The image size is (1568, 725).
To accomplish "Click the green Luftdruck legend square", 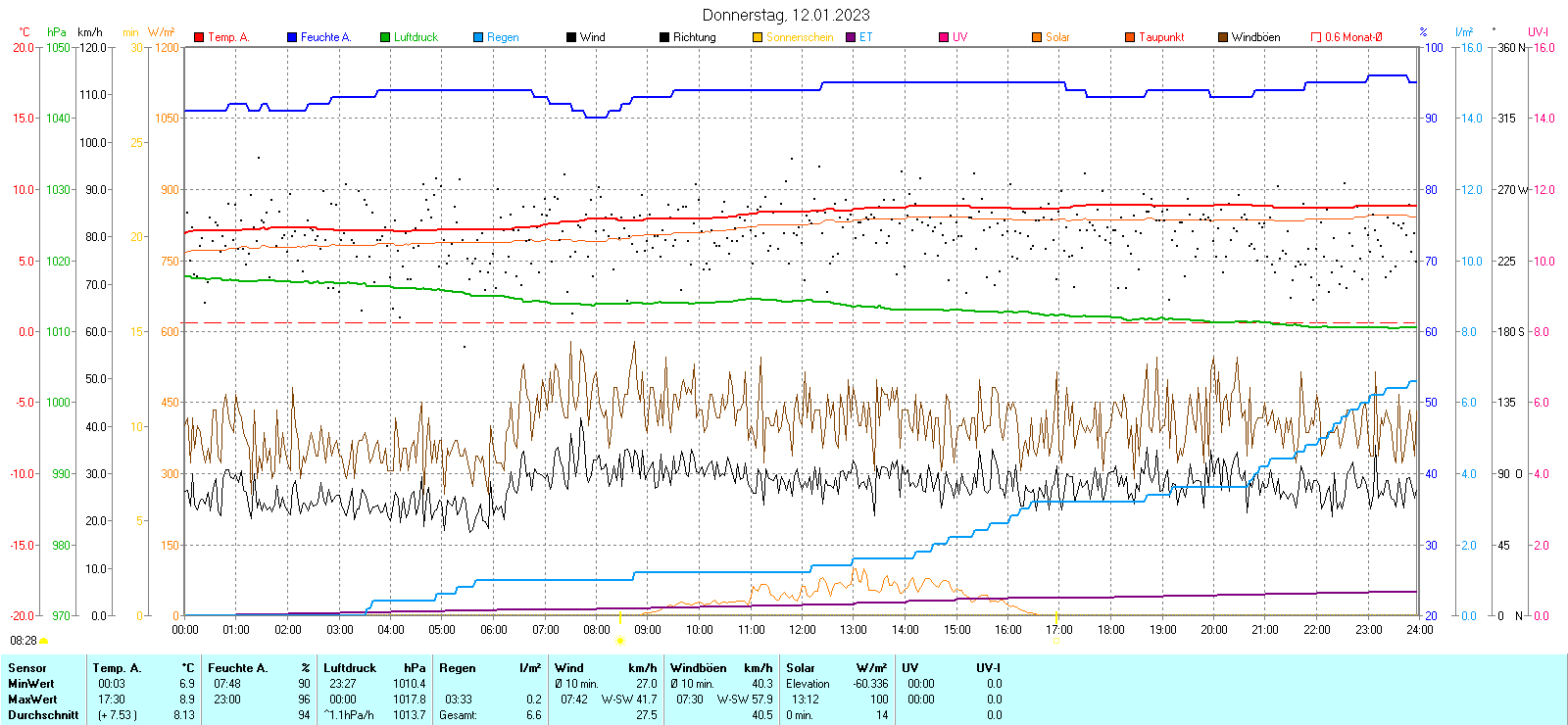I will (385, 37).
